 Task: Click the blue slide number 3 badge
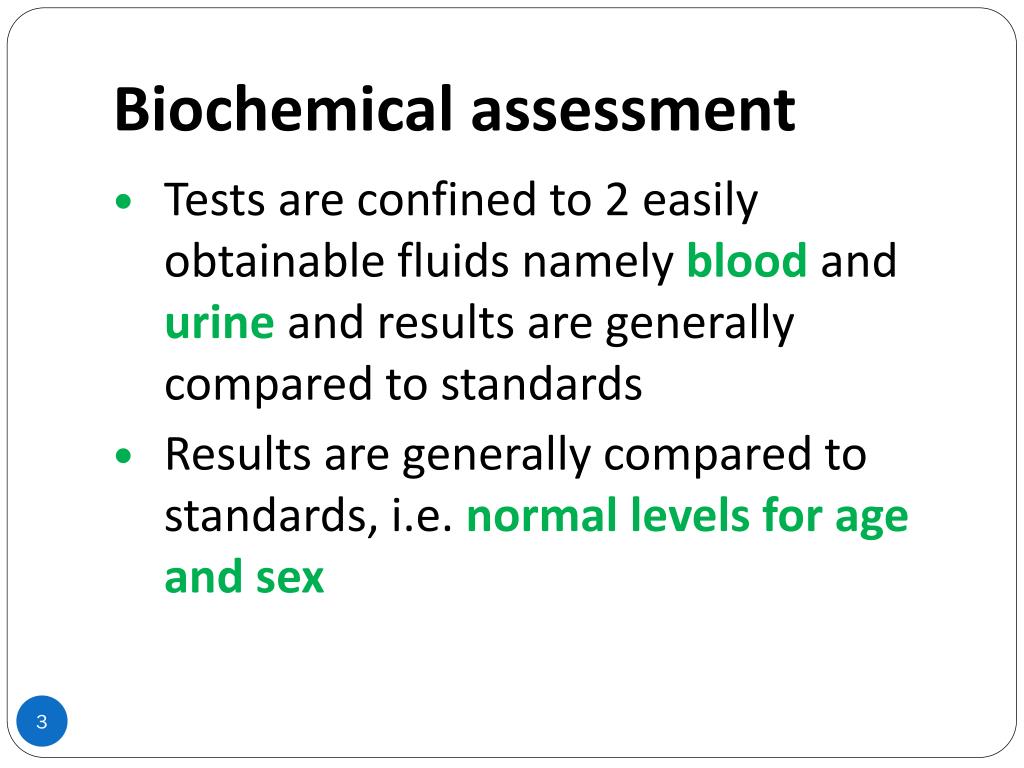[42, 721]
